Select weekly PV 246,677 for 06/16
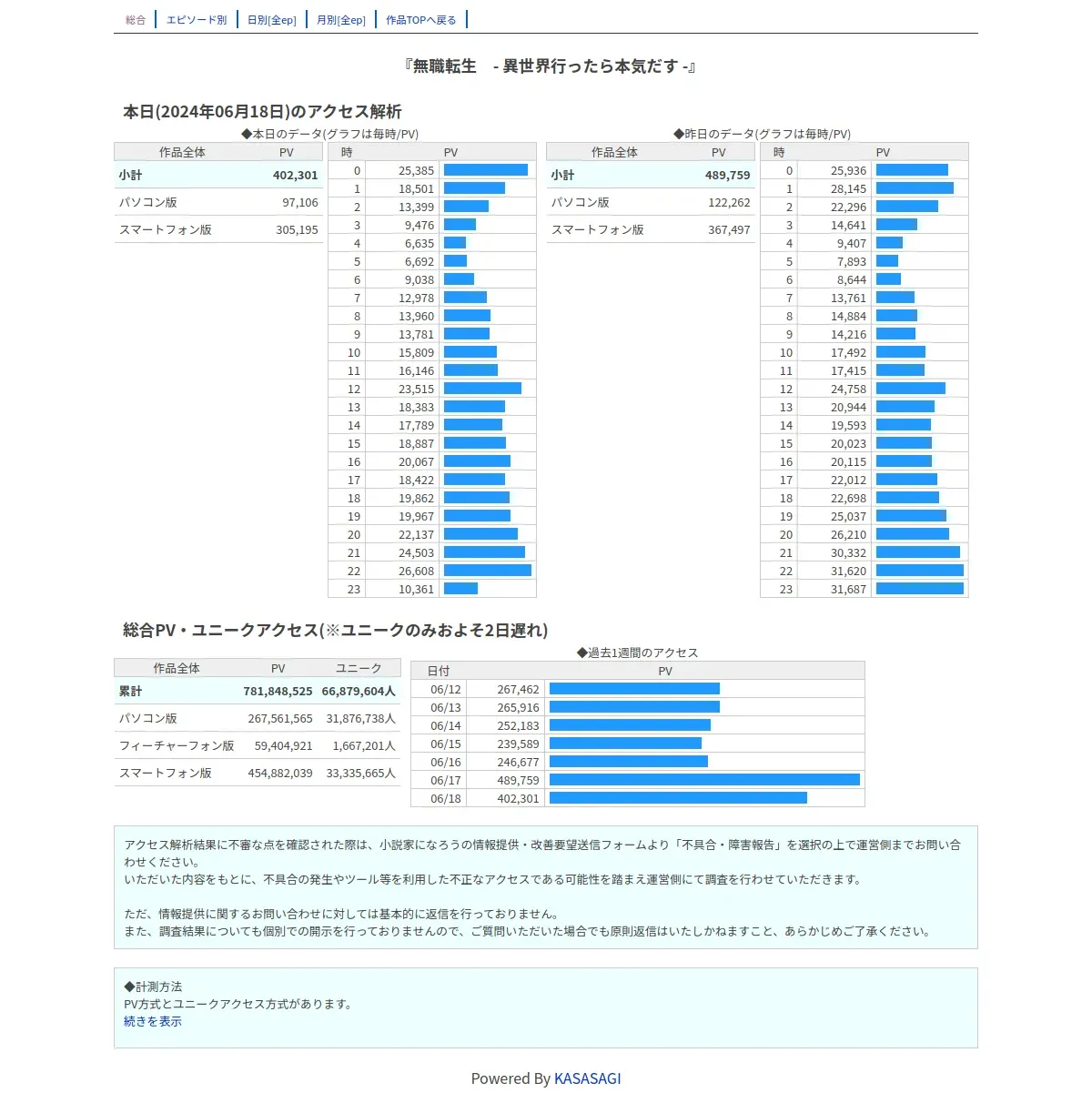Viewport: 1092px width, 1093px height. click(518, 762)
